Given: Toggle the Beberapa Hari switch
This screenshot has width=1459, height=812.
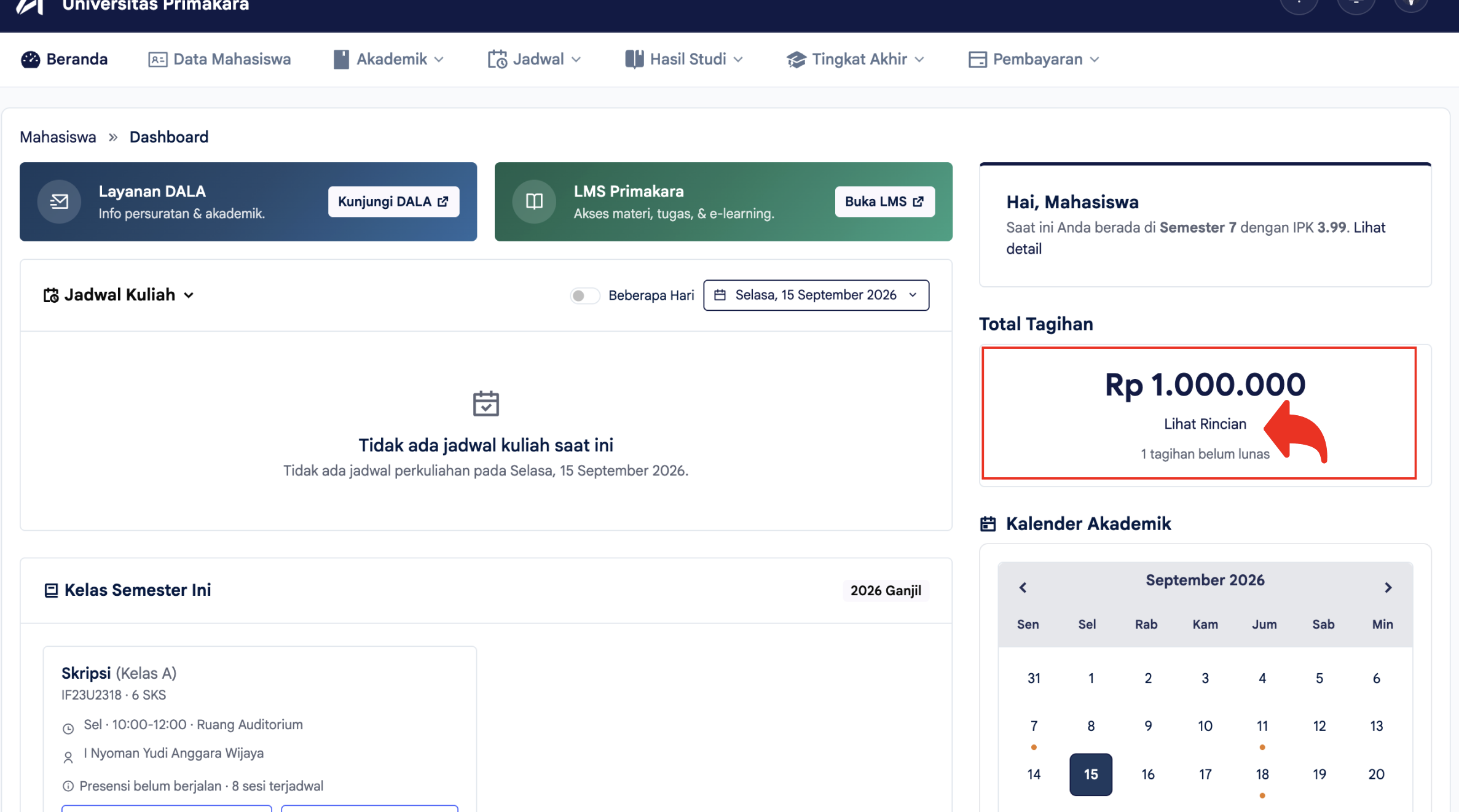Looking at the screenshot, I should [584, 295].
